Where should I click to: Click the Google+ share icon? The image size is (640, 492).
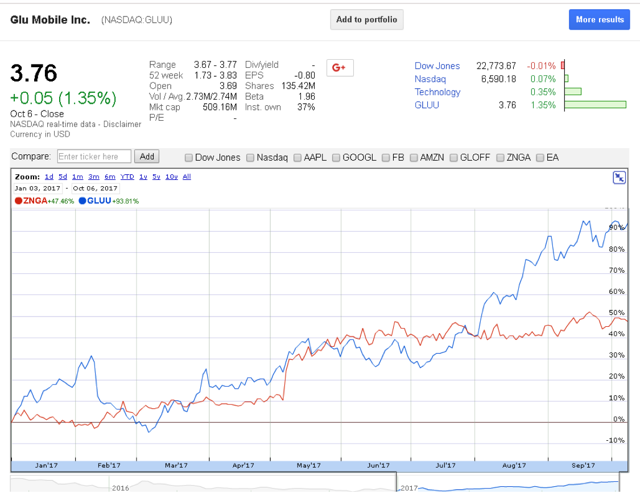[340, 68]
